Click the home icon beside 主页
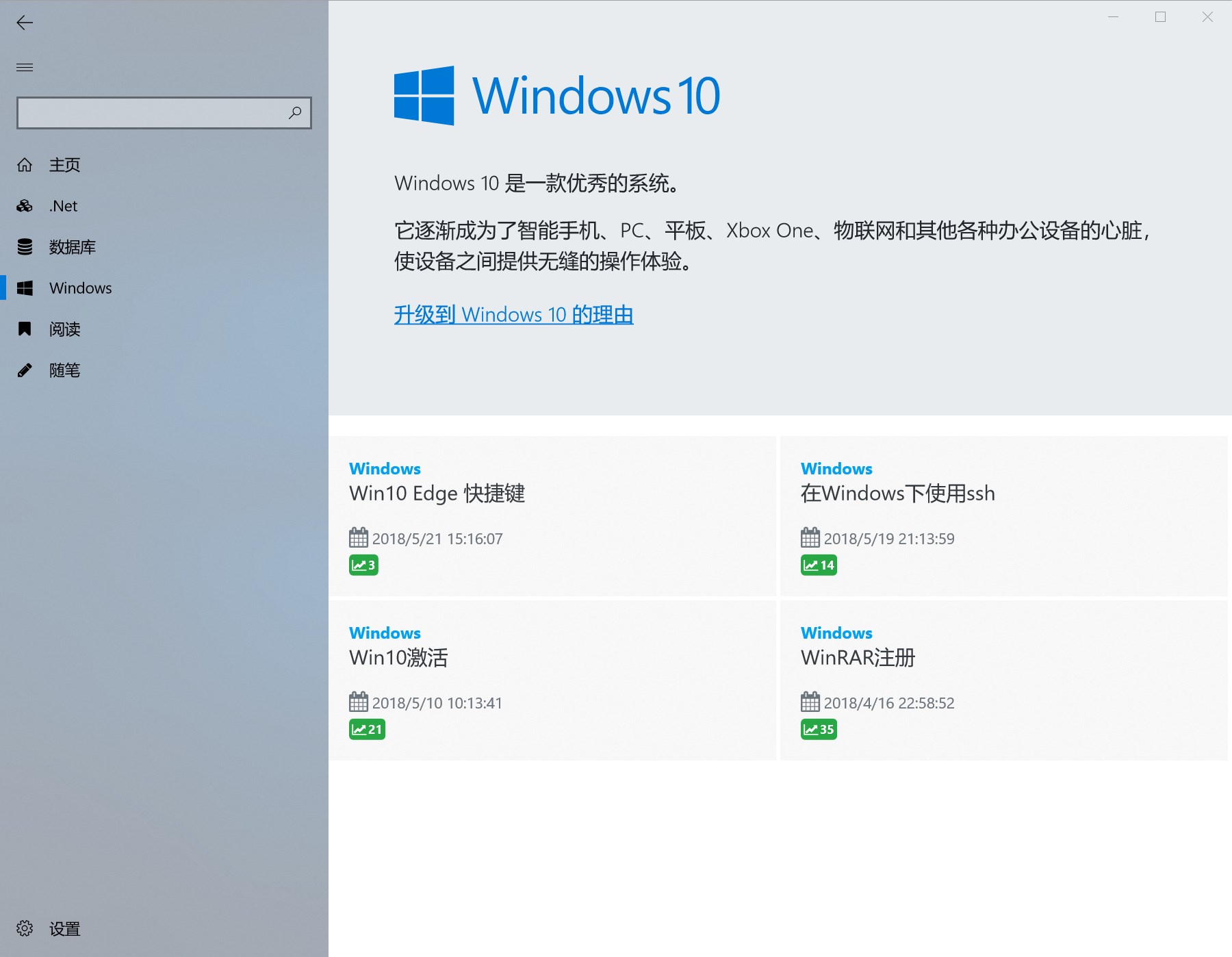This screenshot has height=957, width=1232. point(25,165)
